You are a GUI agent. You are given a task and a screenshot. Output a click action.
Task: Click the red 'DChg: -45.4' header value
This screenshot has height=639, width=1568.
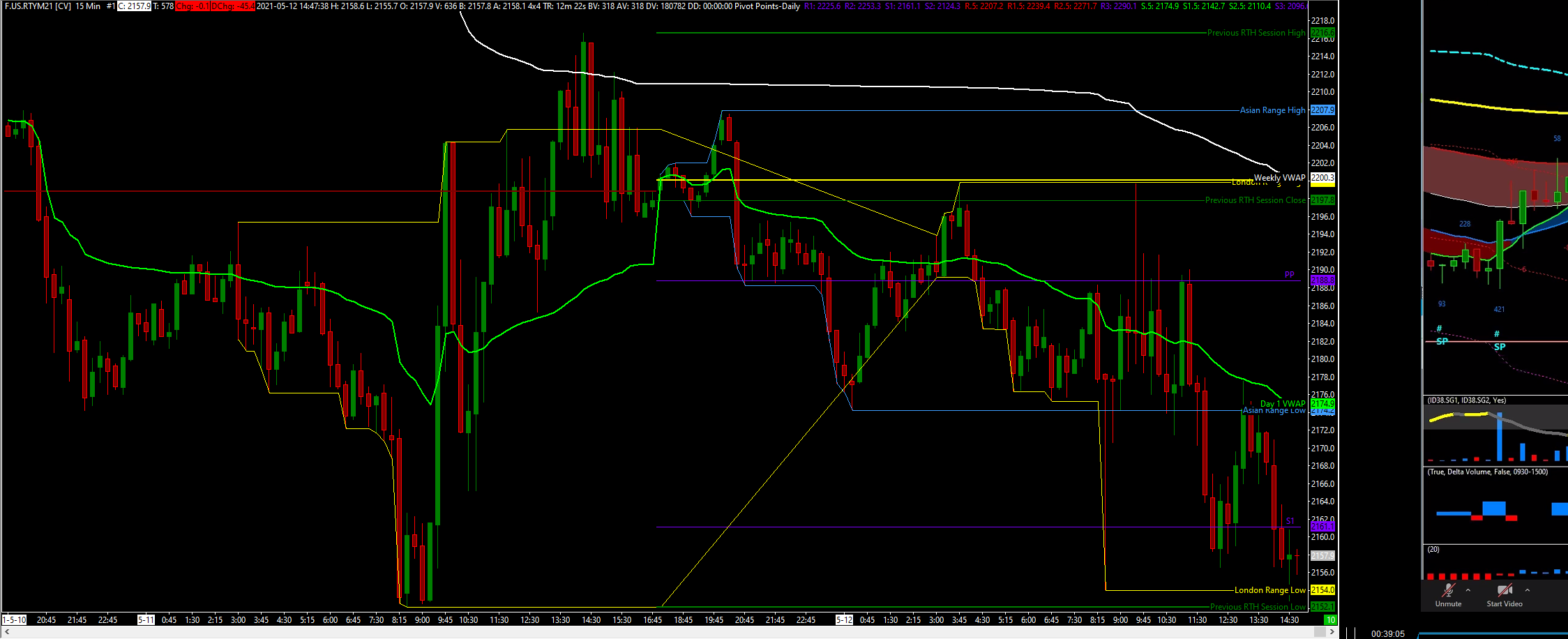pyautogui.click(x=232, y=6)
